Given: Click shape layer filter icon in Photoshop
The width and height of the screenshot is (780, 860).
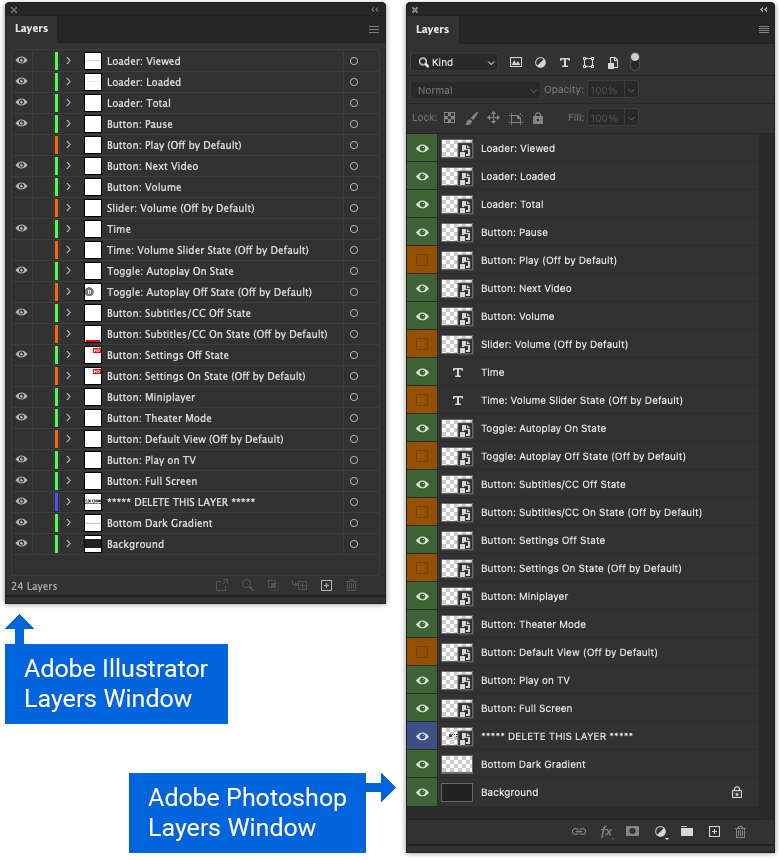Looking at the screenshot, I should 589,63.
